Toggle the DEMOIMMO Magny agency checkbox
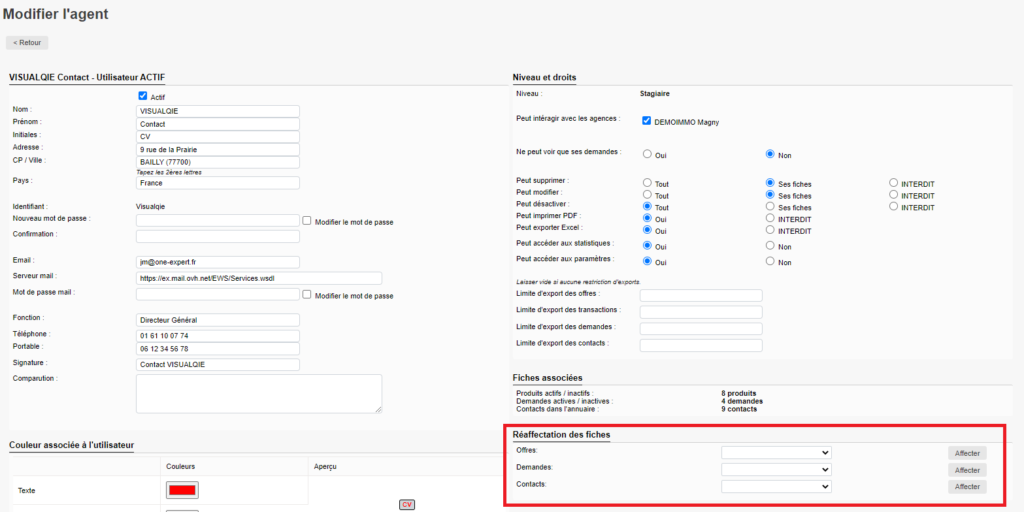The width and height of the screenshot is (1024, 512). click(647, 121)
